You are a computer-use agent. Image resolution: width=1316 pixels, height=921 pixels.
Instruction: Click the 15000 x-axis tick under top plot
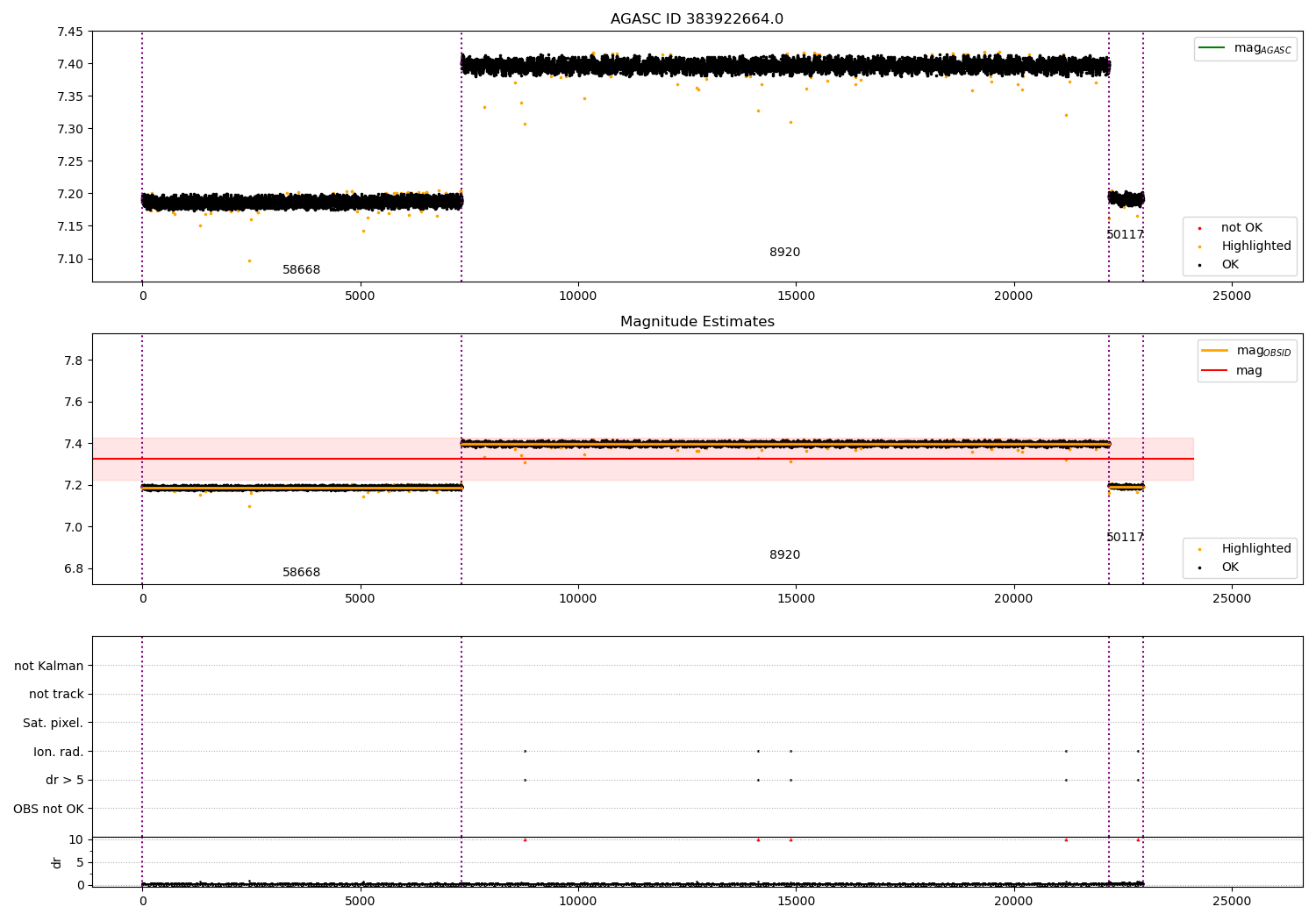coord(796,296)
